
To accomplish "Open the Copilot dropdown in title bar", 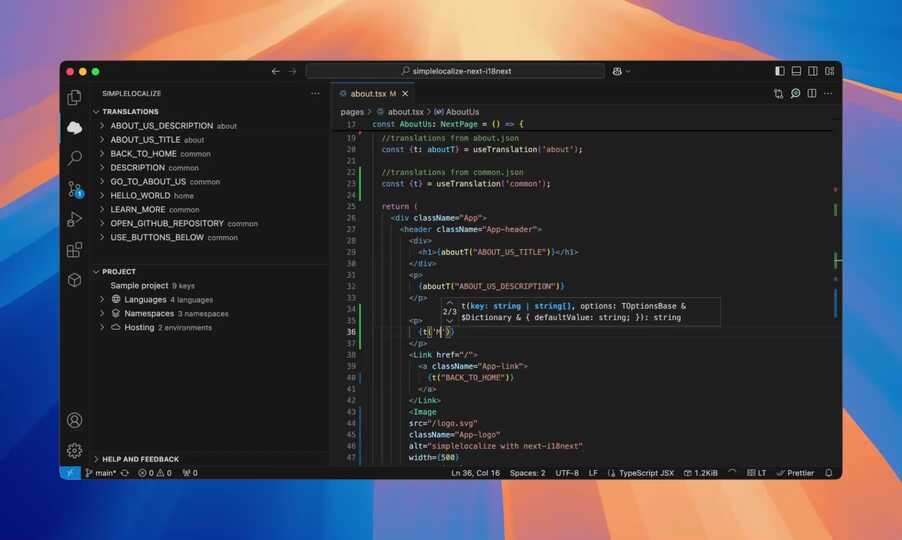I will click(x=621, y=72).
